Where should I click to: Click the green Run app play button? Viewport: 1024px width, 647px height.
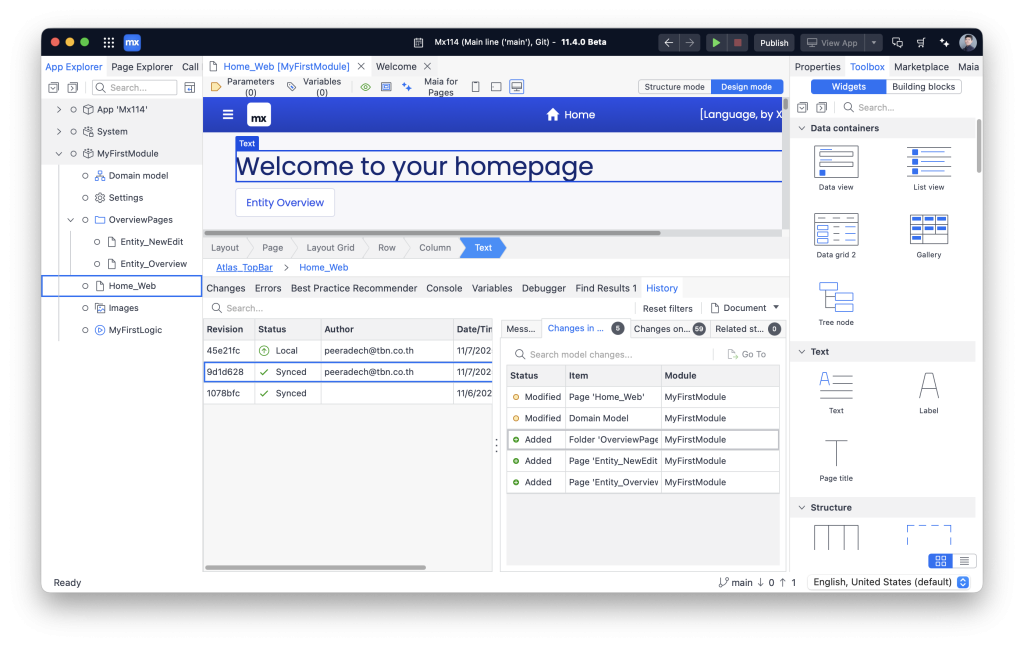pyautogui.click(x=716, y=43)
